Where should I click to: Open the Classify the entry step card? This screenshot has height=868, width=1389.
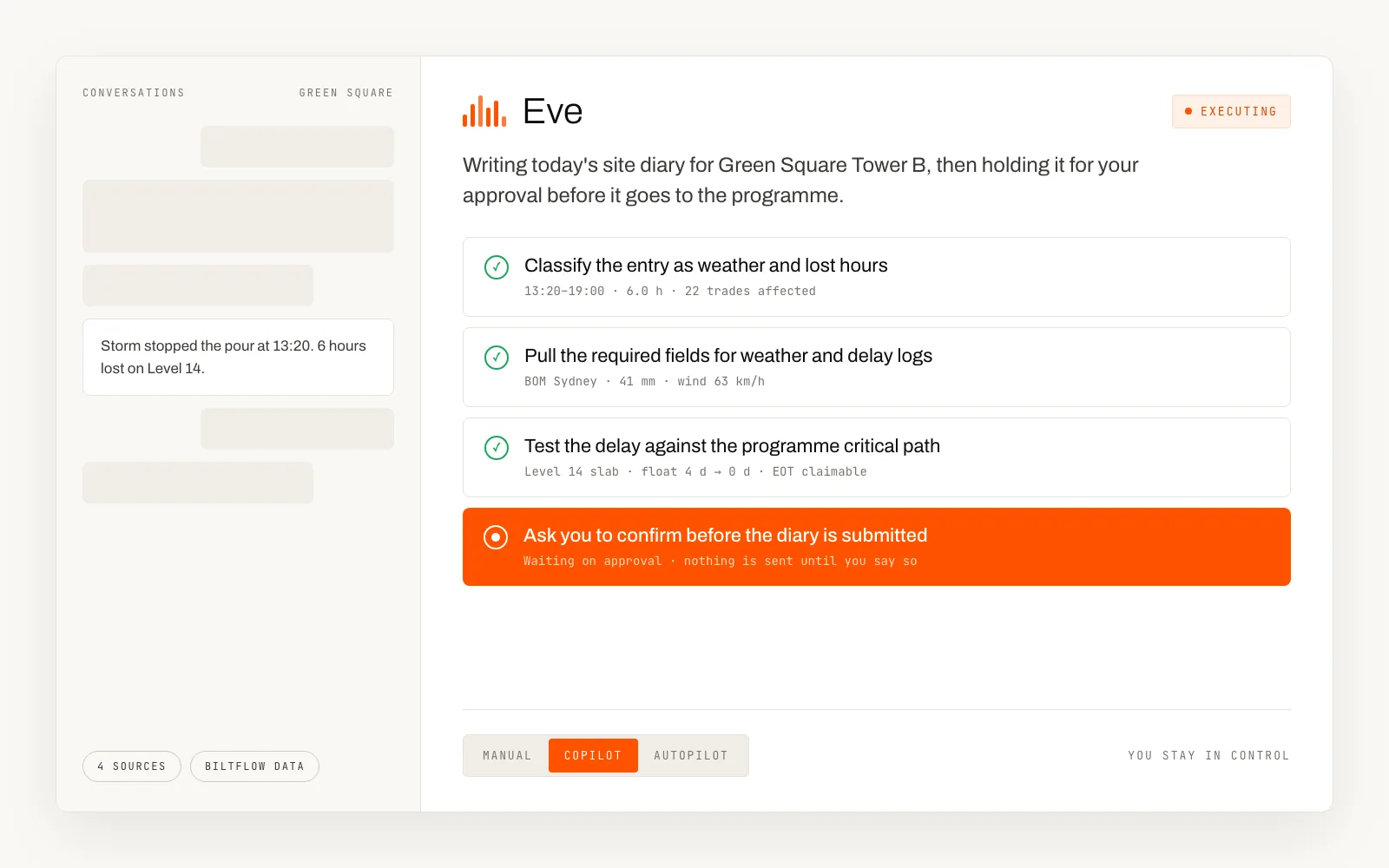tap(877, 277)
